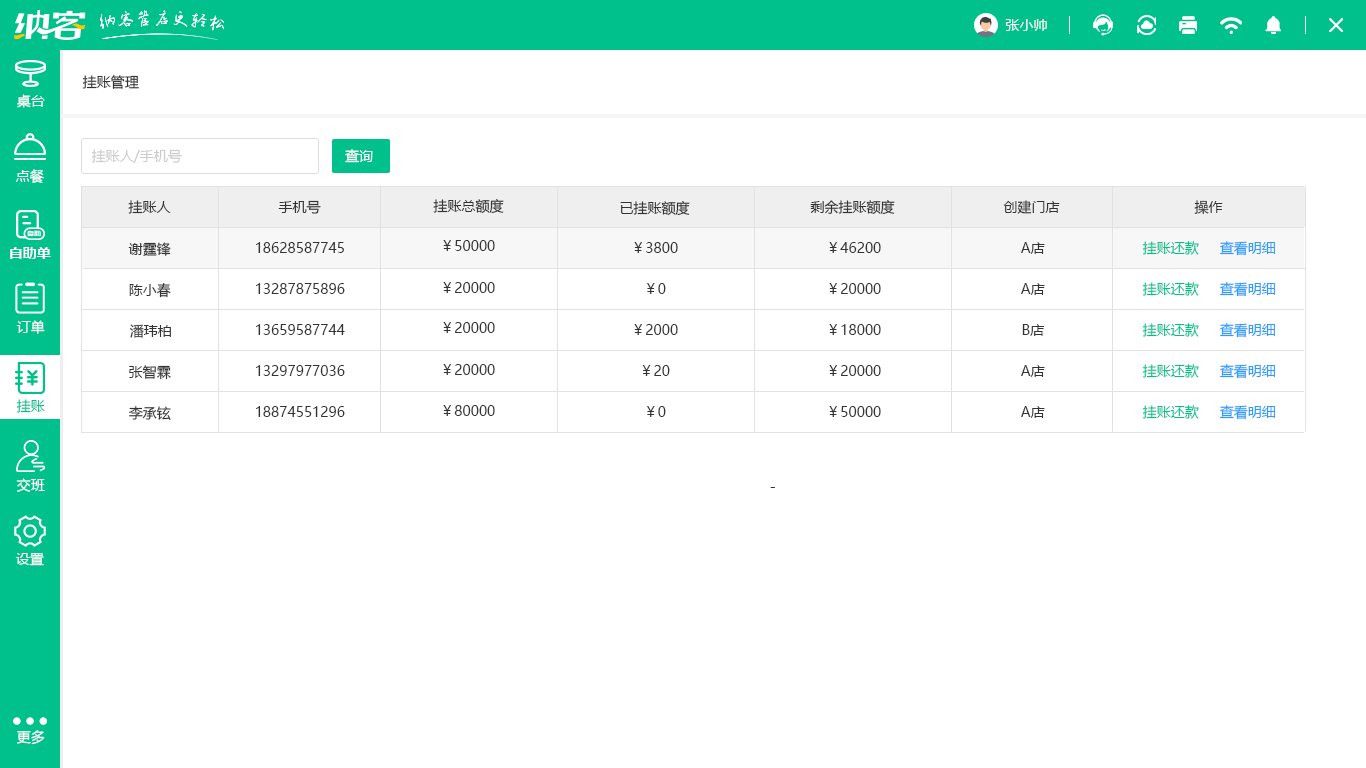
Task: Open the 交班 shift handover section
Action: tap(30, 467)
